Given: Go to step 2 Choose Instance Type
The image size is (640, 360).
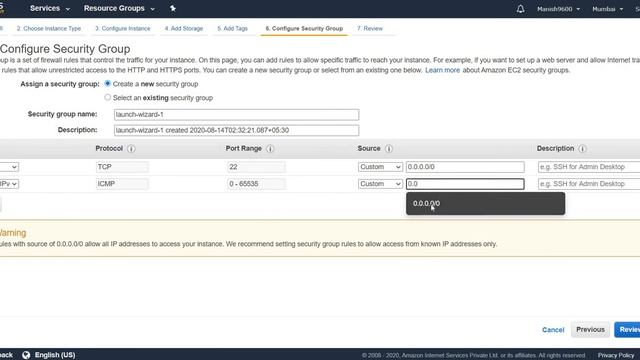Looking at the screenshot, I should pyautogui.click(x=49, y=29).
